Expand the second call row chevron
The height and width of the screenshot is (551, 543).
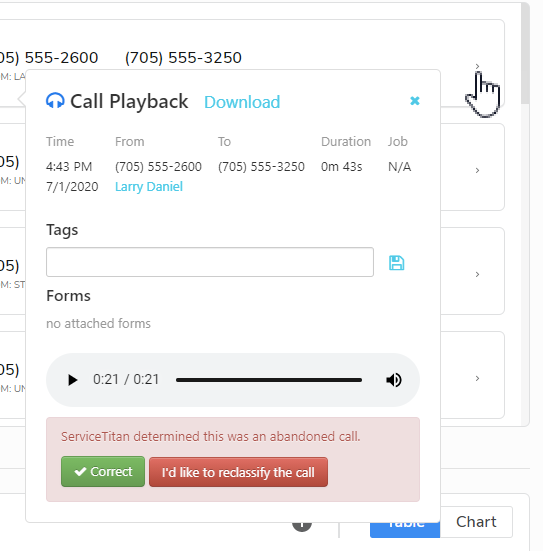pyautogui.click(x=477, y=170)
